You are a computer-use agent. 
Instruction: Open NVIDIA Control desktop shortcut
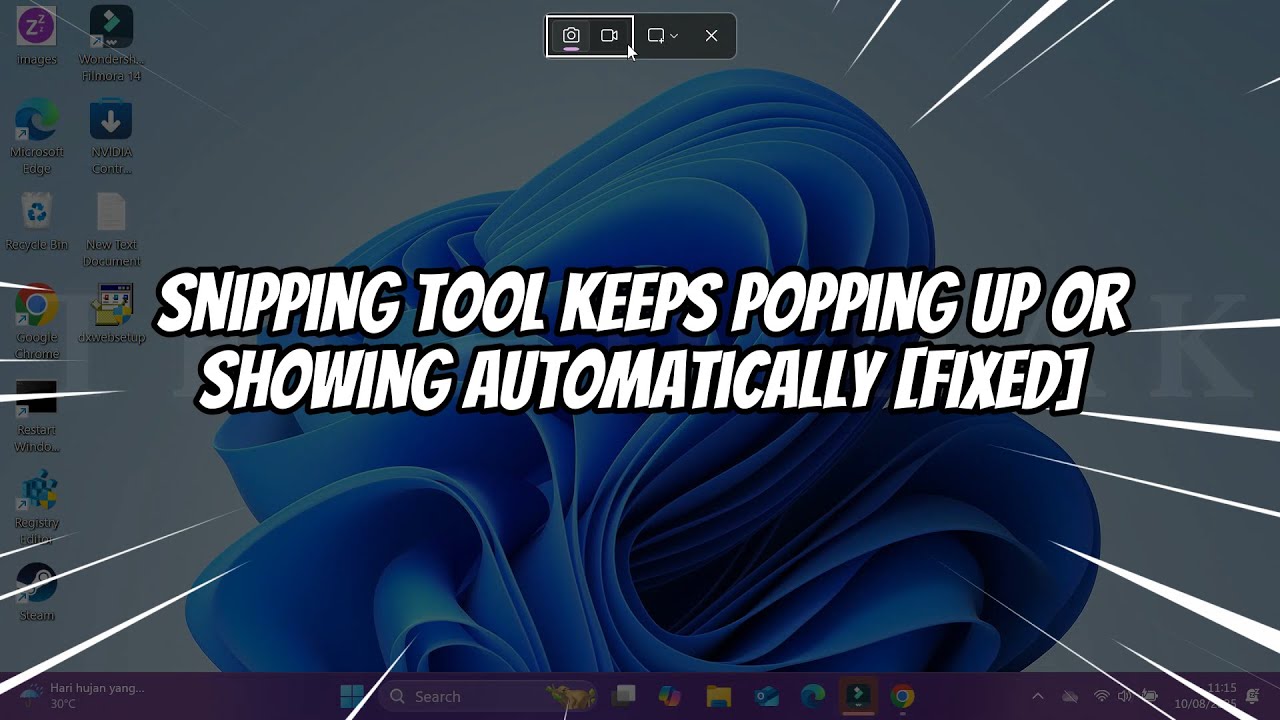(x=111, y=137)
